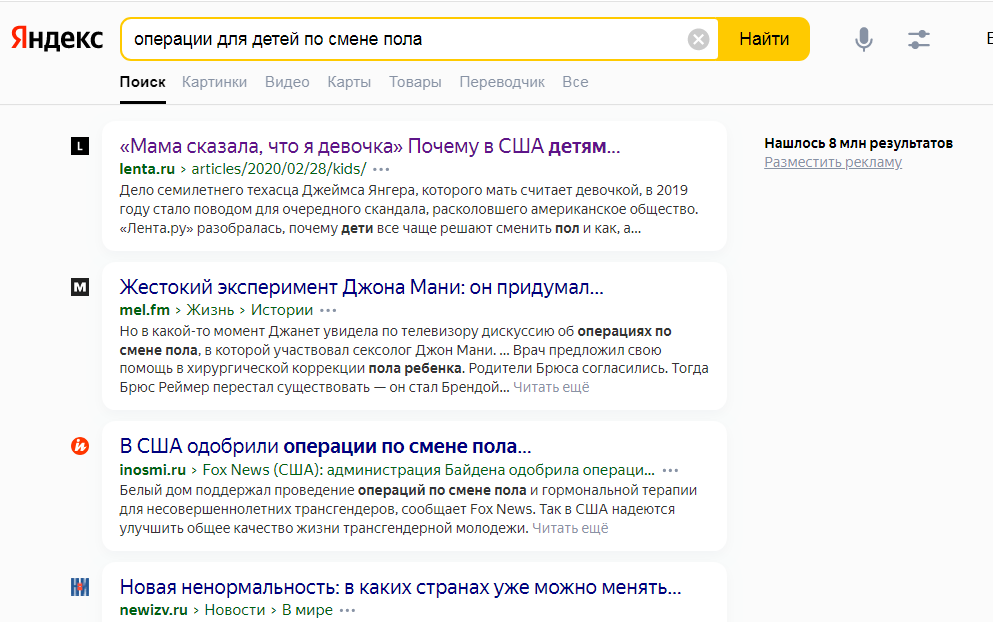Click the Найти search button
993x622 pixels.
click(x=764, y=39)
